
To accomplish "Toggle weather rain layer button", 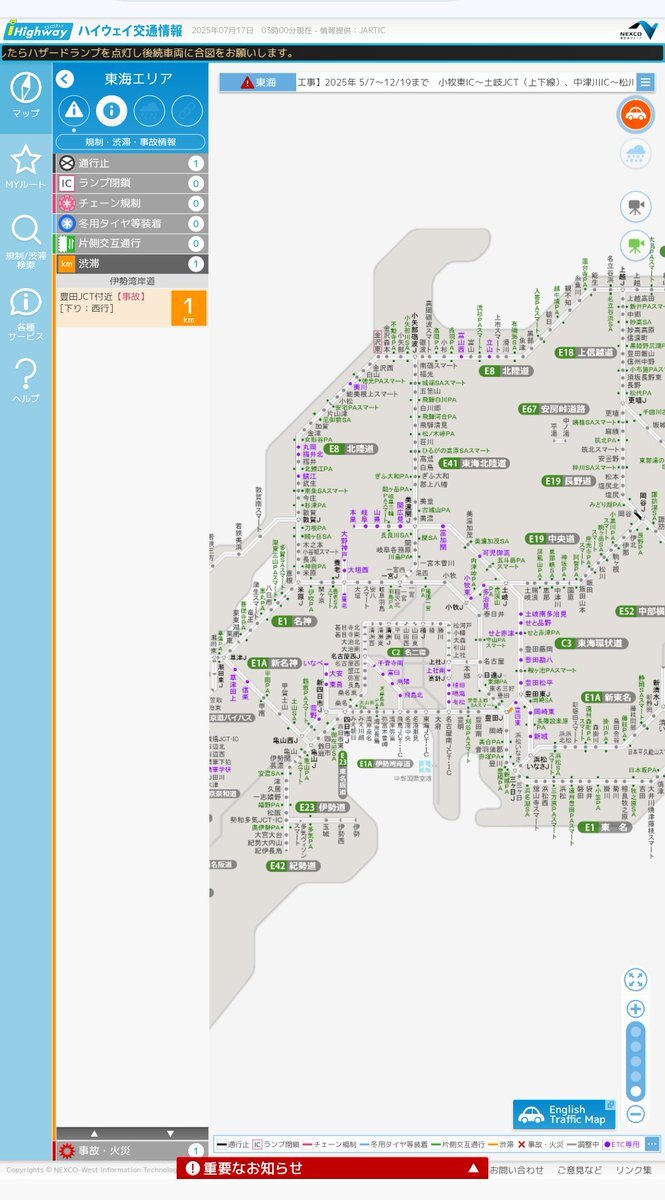I will pyautogui.click(x=634, y=154).
